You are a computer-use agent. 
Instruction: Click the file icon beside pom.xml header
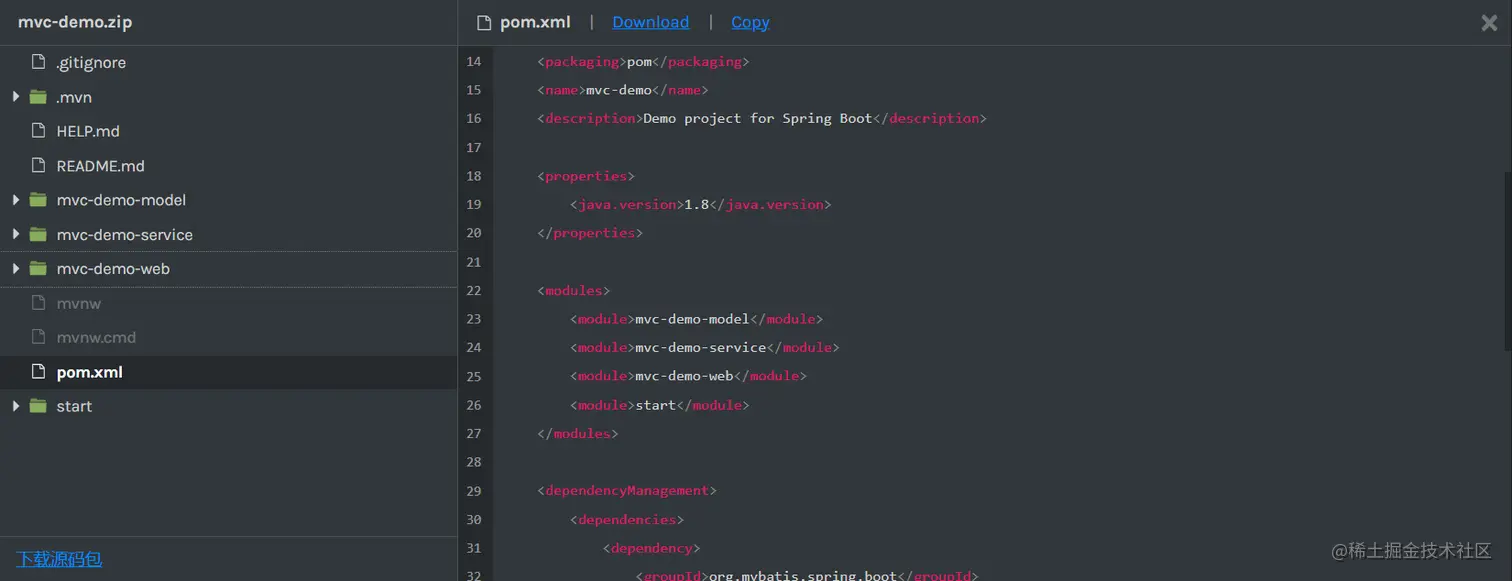[x=484, y=22]
